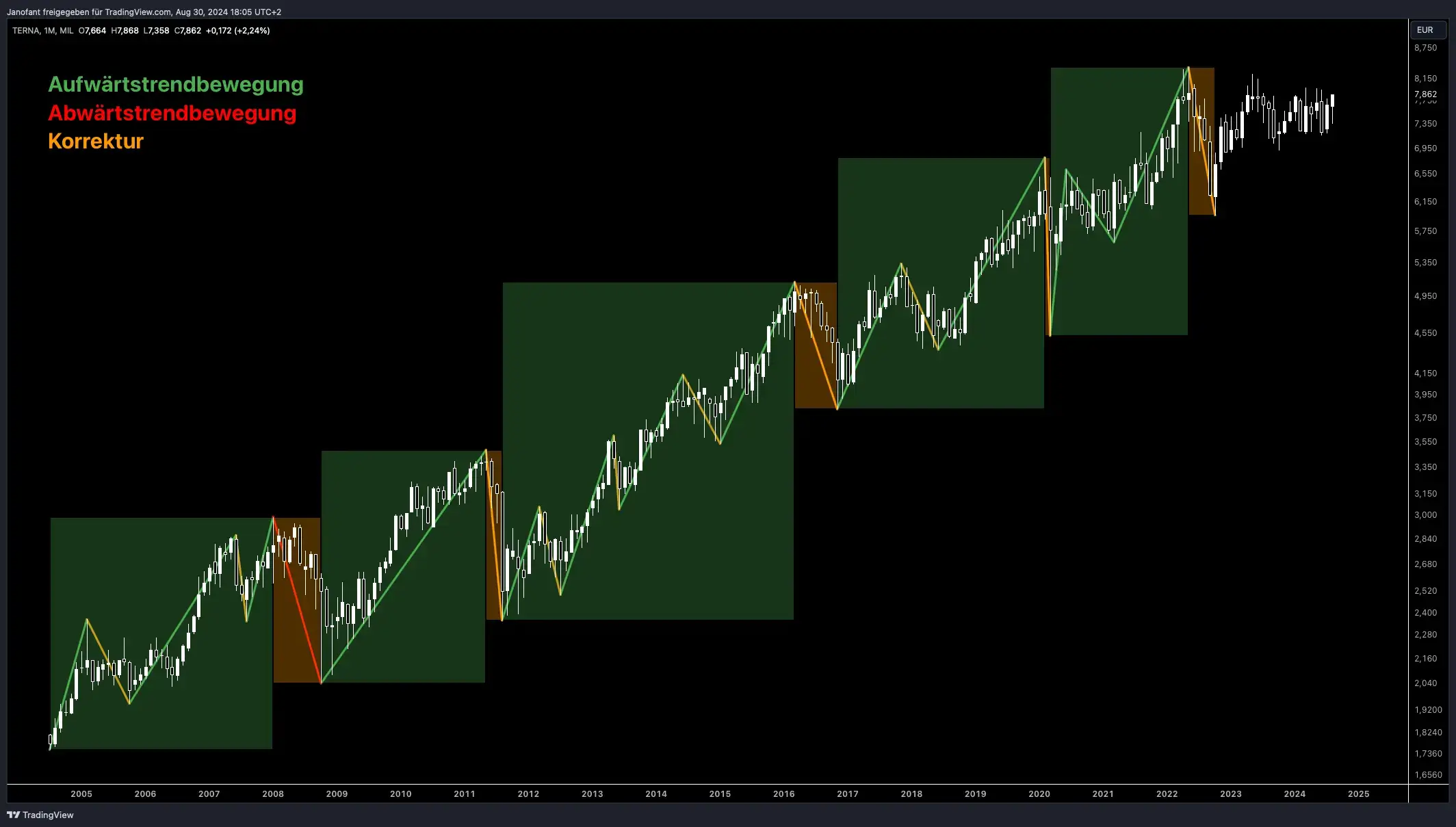This screenshot has height=827, width=1456.
Task: Click the 3,550 price axis label
Action: (x=1426, y=442)
